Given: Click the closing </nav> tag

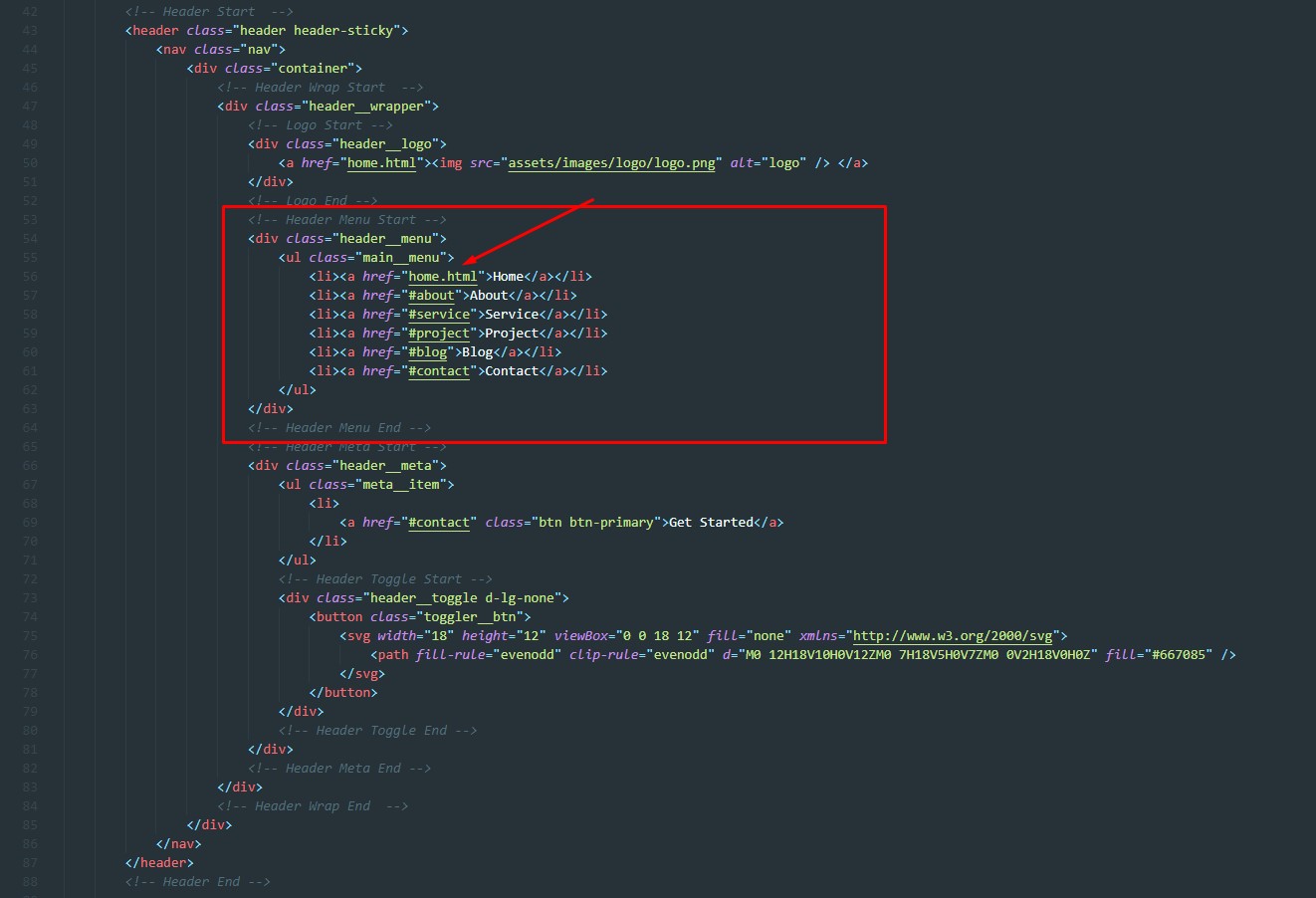Looking at the screenshot, I should pos(178,844).
